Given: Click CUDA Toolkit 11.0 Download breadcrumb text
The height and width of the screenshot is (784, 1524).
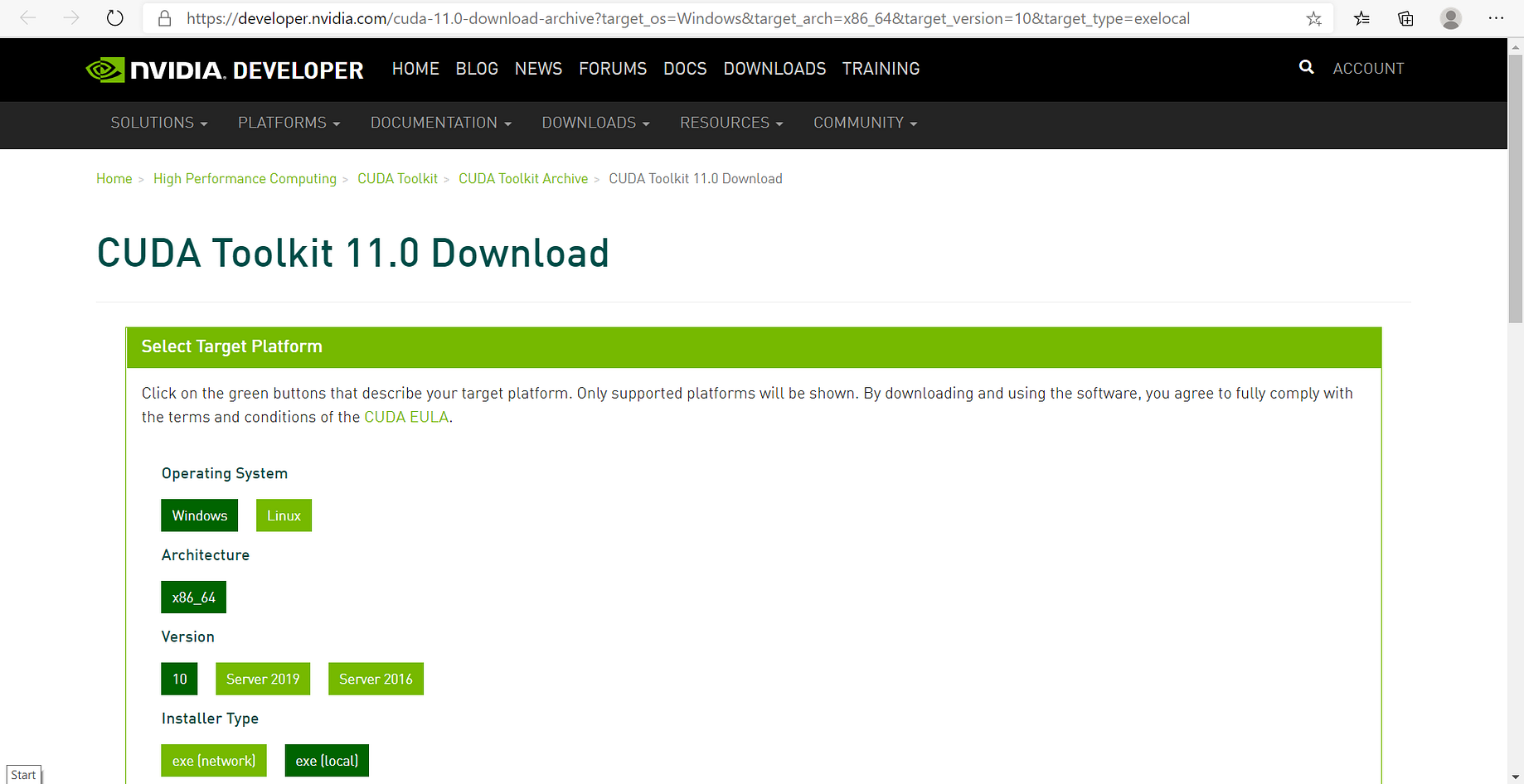Looking at the screenshot, I should 696,179.
